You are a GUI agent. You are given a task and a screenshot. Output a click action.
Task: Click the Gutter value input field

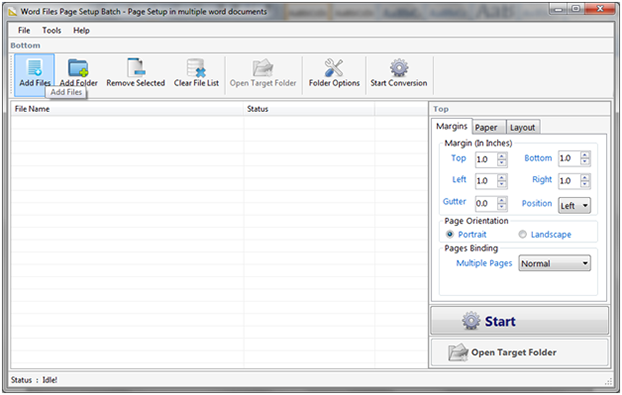486,203
